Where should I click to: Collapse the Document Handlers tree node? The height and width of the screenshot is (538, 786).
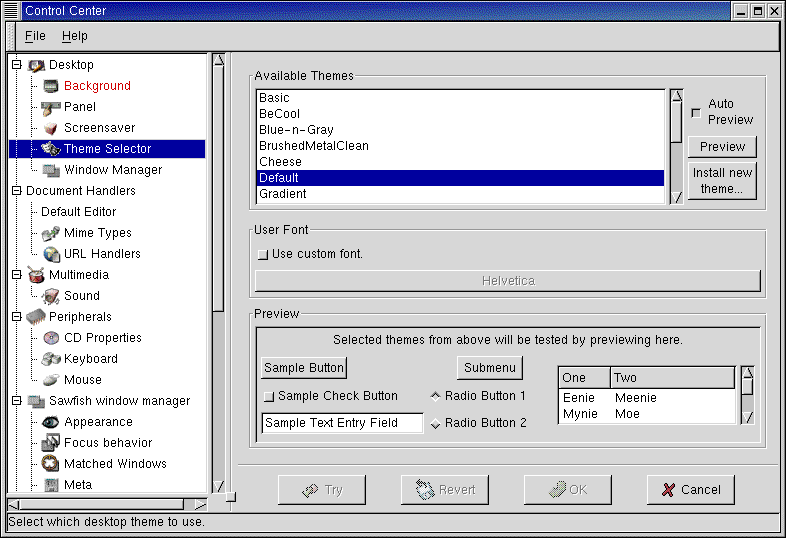16,191
